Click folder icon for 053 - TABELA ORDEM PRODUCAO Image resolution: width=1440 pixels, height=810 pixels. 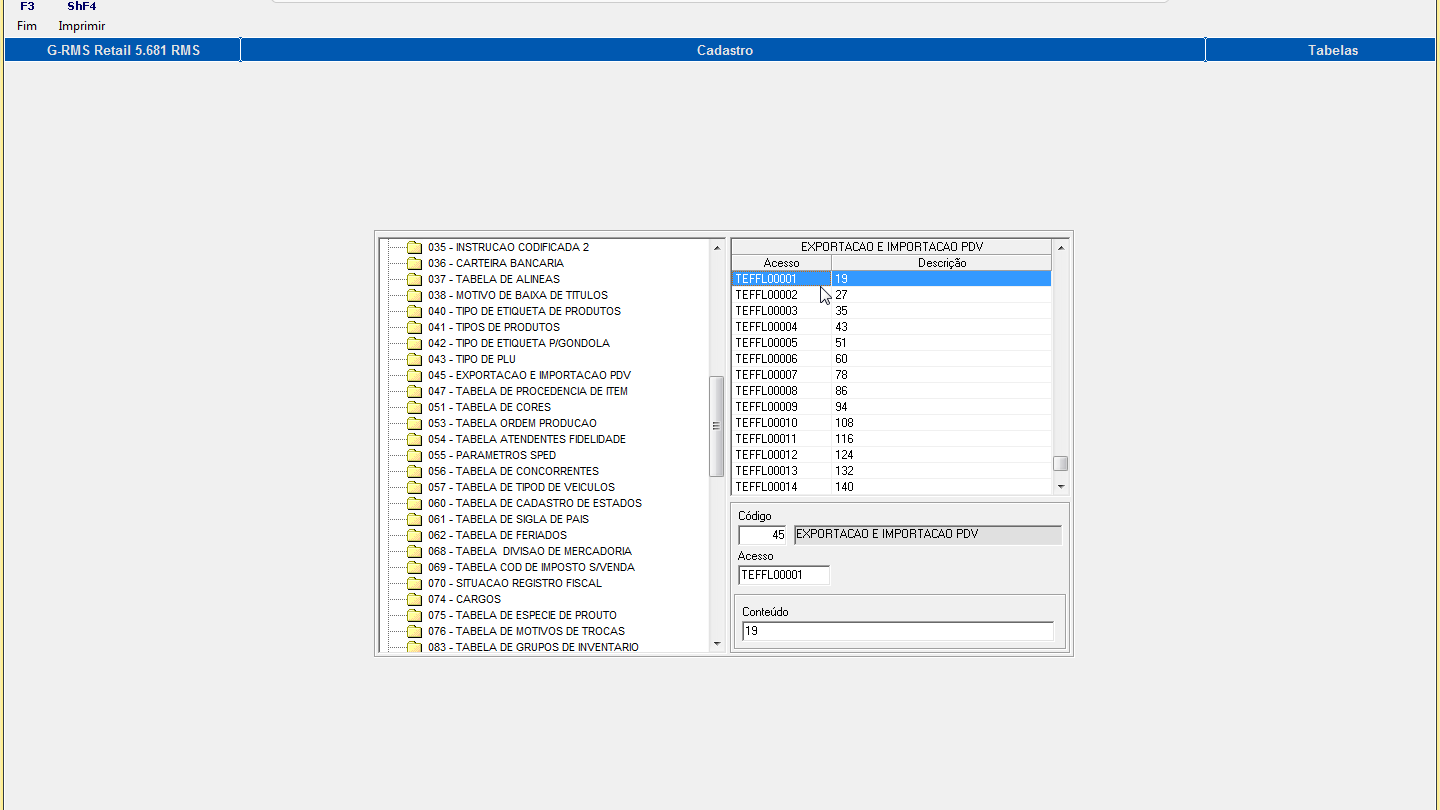click(414, 424)
